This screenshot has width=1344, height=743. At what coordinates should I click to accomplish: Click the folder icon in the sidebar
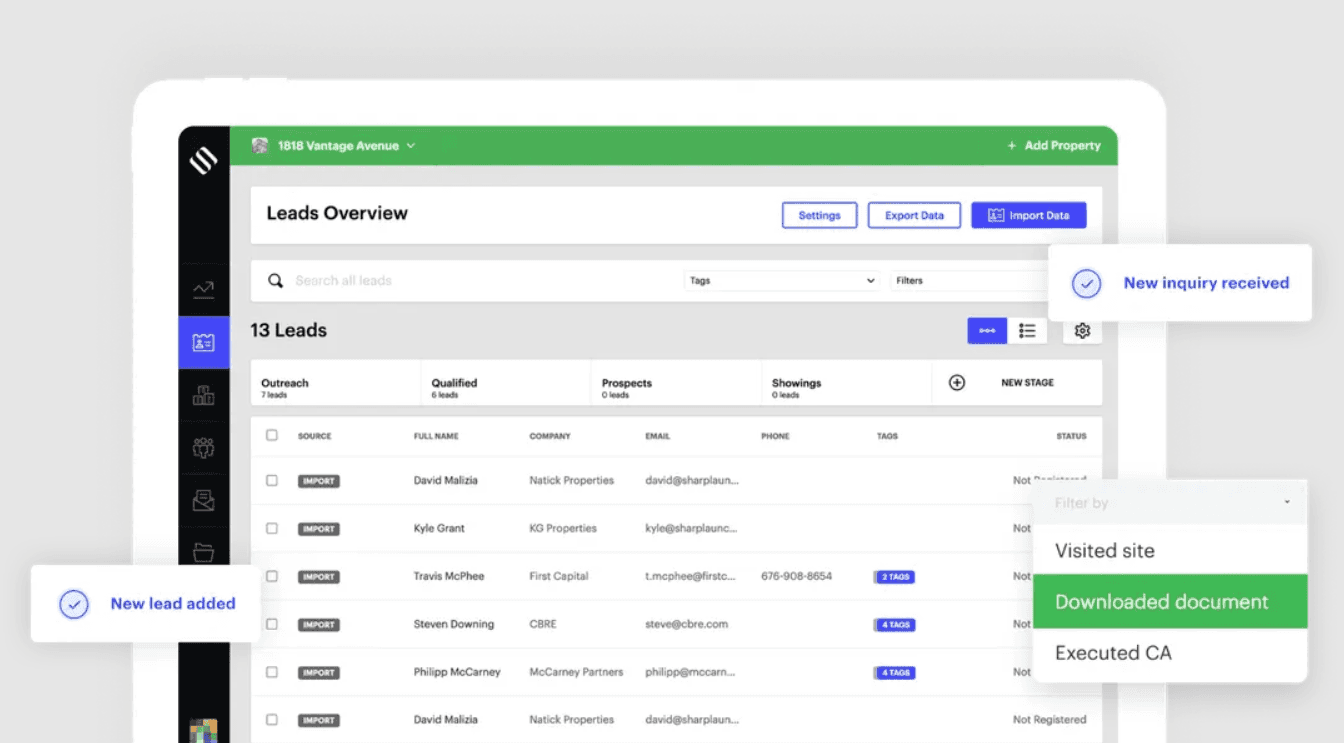pos(204,551)
